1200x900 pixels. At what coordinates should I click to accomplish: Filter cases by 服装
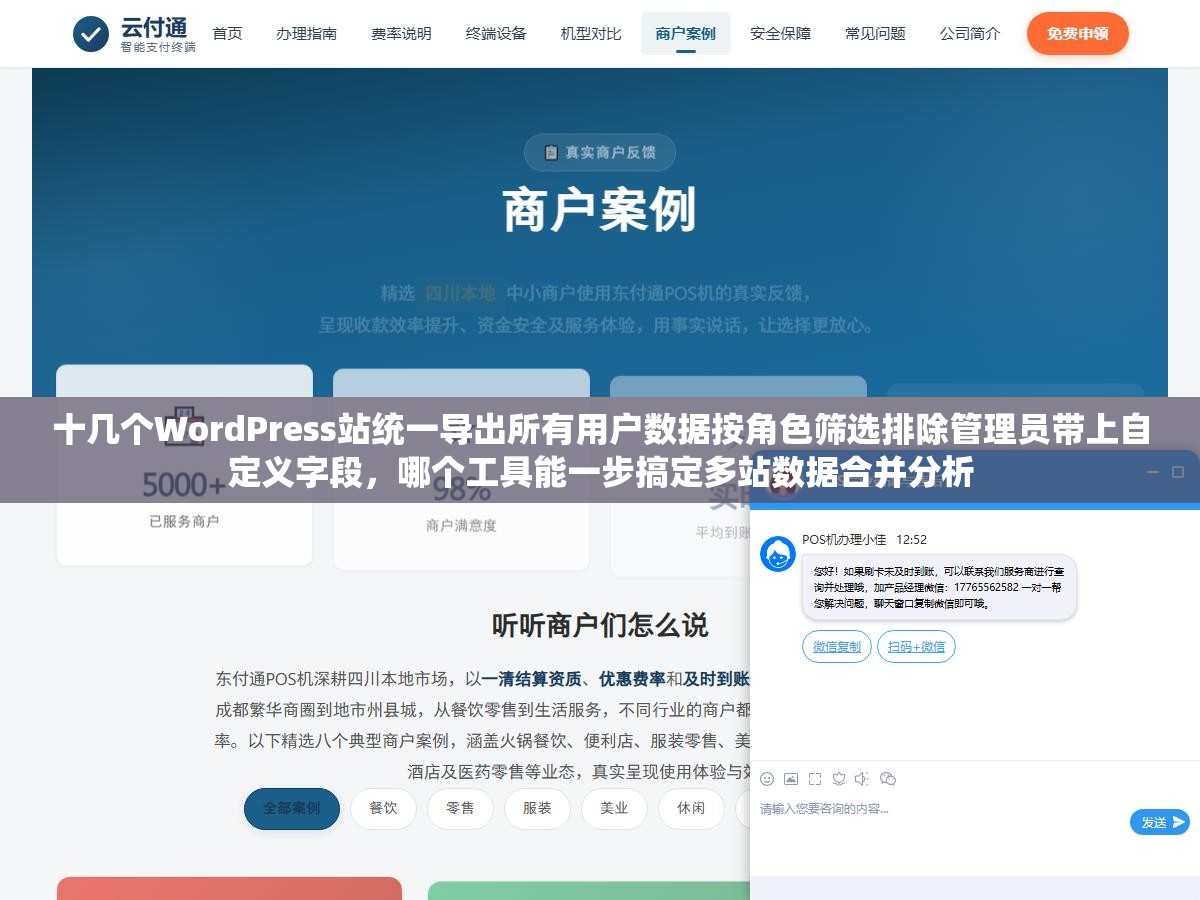point(537,808)
